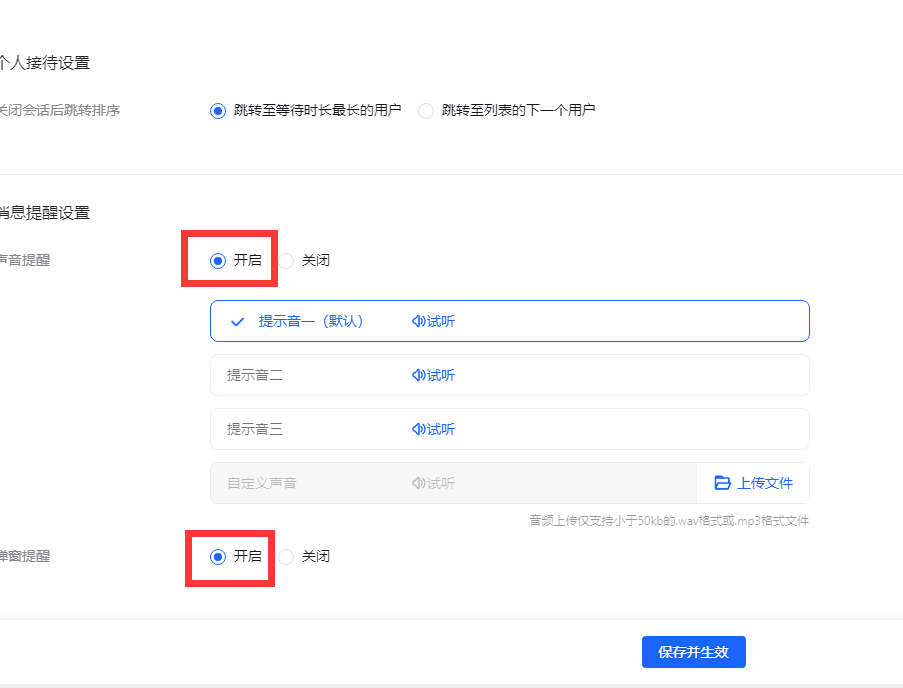
Task: Click the audio upload format hint text
Action: pos(669,521)
